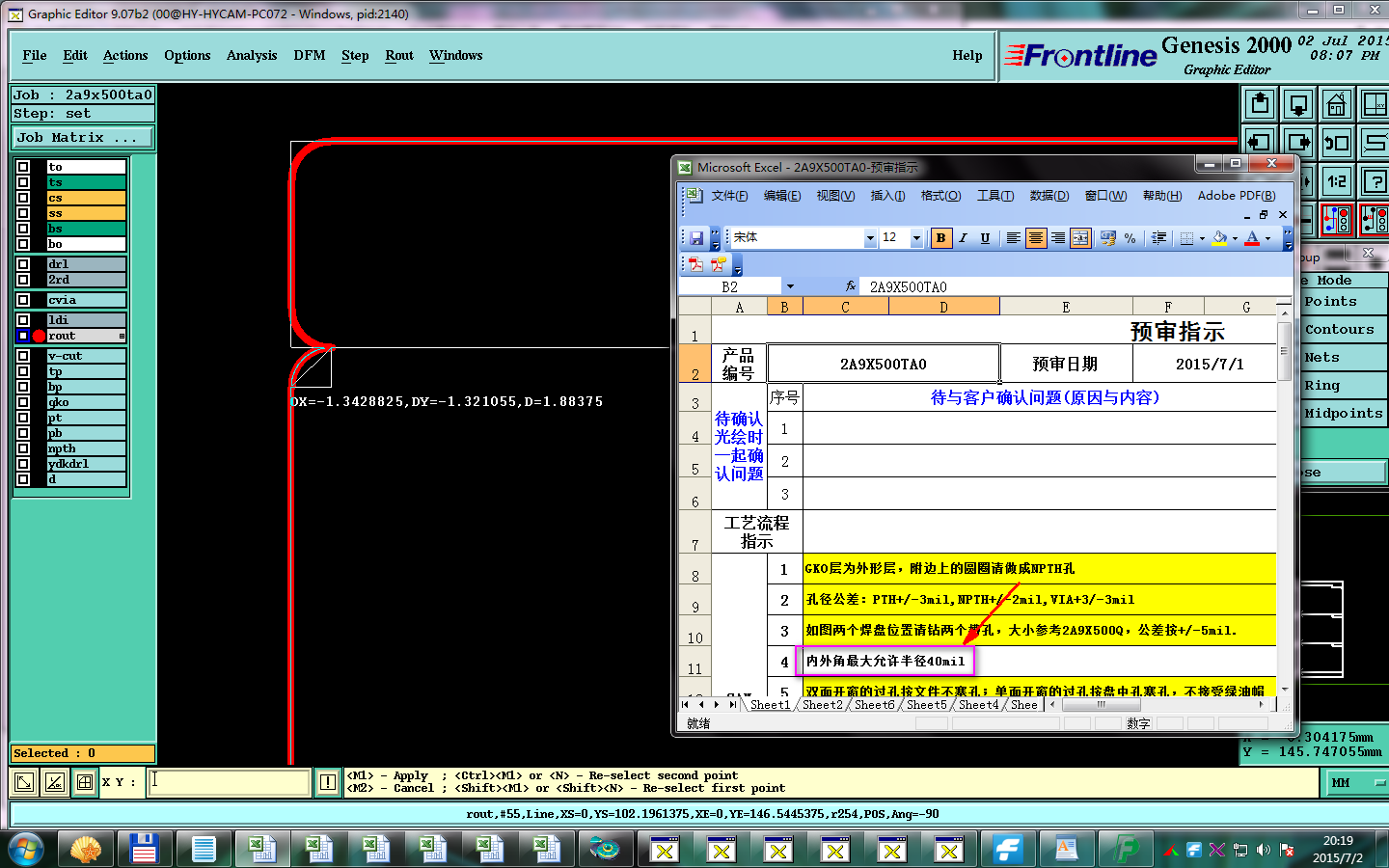This screenshot has height=868, width=1389.
Task: Click the Convert to Adobe PDF icon
Action: click(695, 264)
